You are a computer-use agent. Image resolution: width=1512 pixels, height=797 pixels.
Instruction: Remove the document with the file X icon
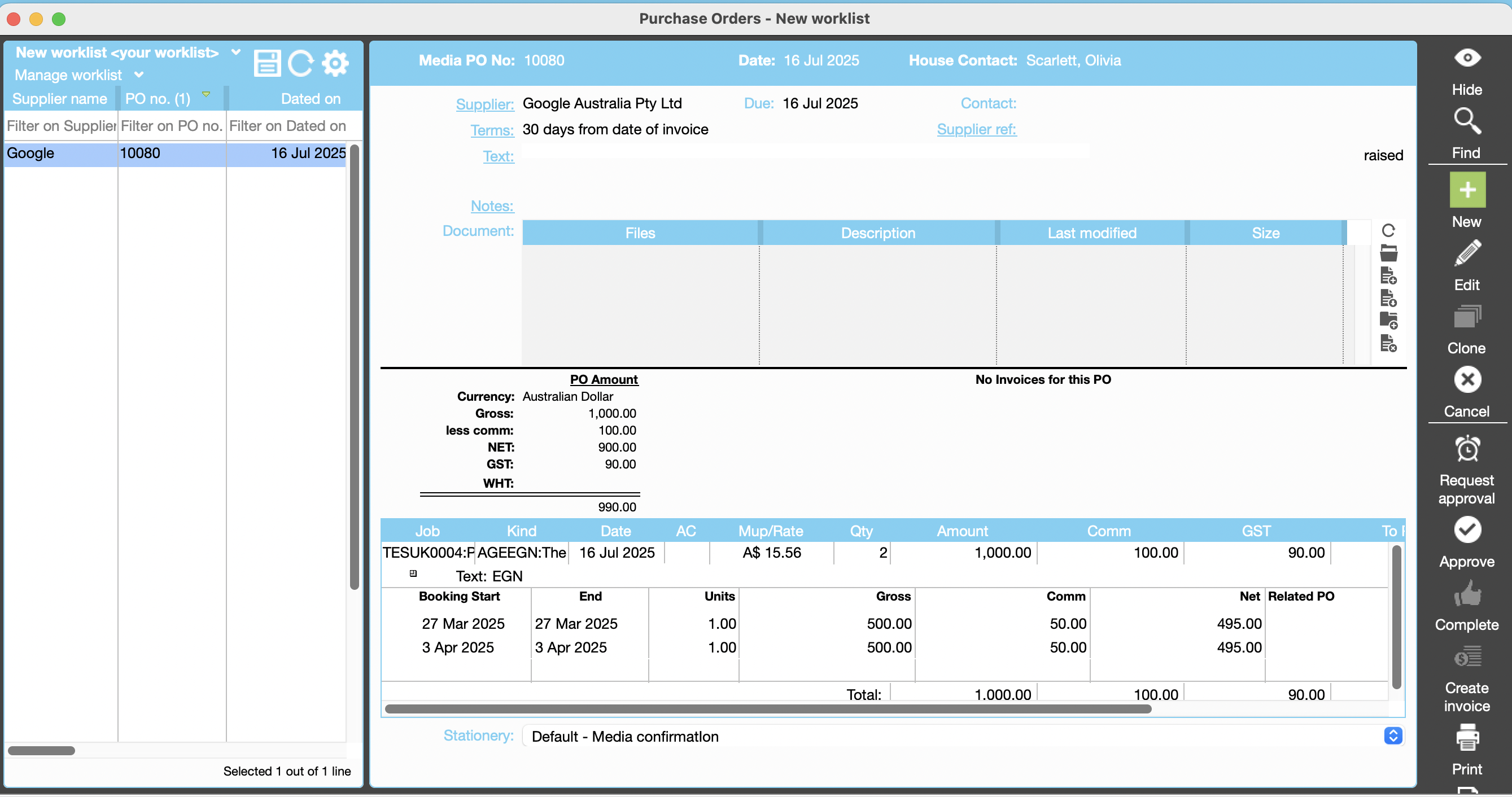pos(1388,343)
